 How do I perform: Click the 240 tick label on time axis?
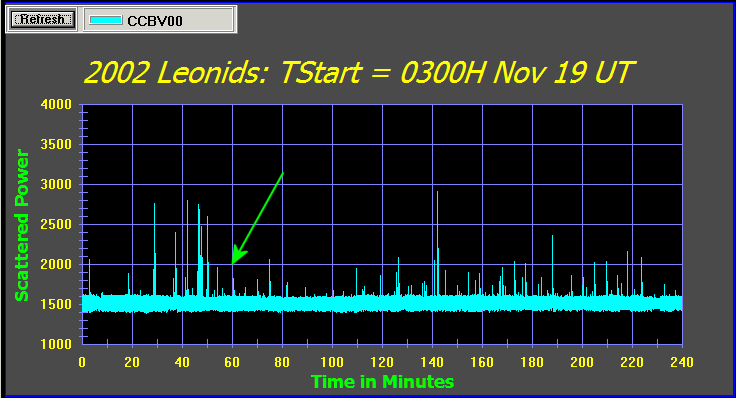click(x=682, y=362)
